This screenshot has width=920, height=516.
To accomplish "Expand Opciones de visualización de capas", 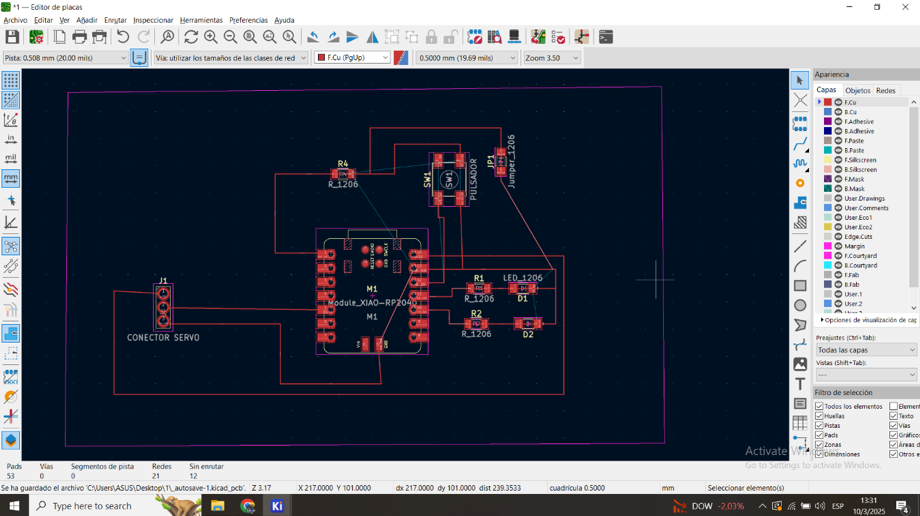I will click(x=868, y=320).
